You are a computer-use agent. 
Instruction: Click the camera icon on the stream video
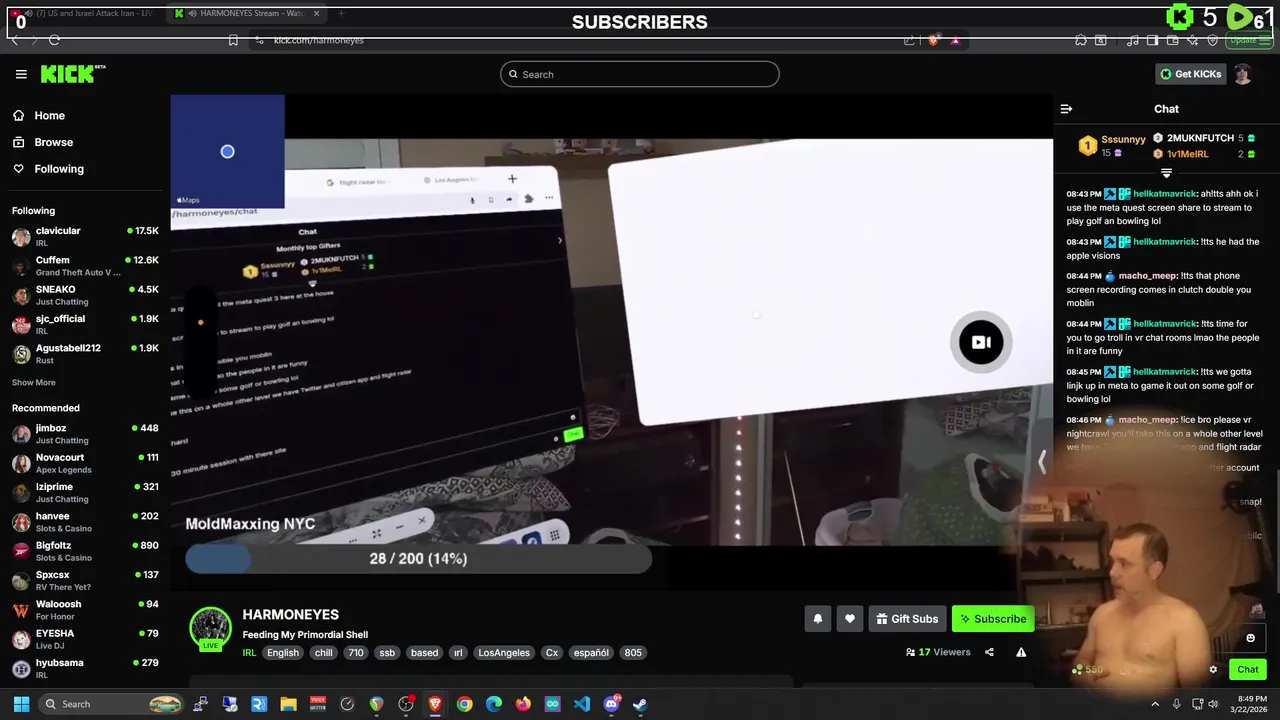click(981, 343)
